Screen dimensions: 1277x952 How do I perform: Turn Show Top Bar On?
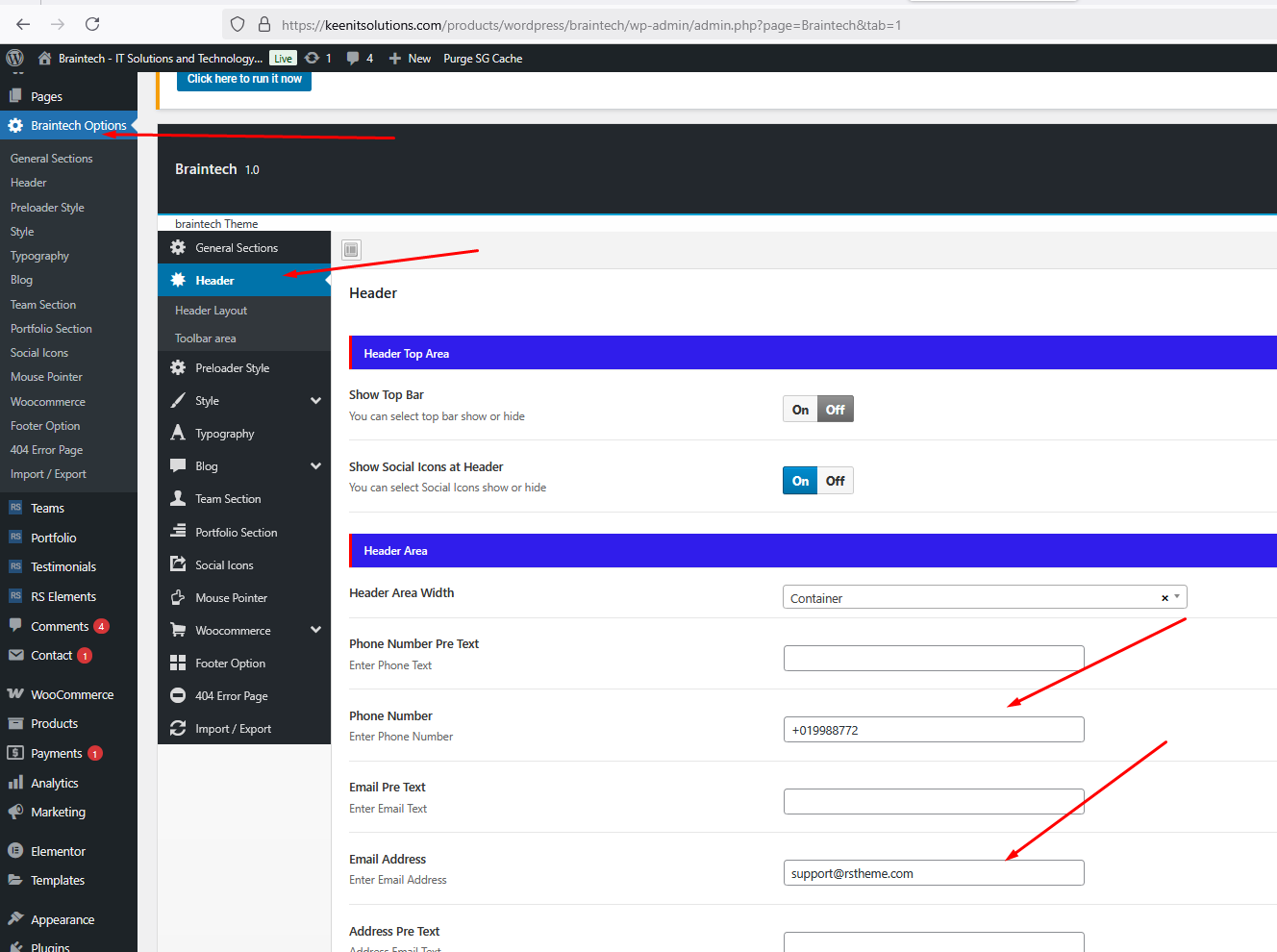point(800,410)
